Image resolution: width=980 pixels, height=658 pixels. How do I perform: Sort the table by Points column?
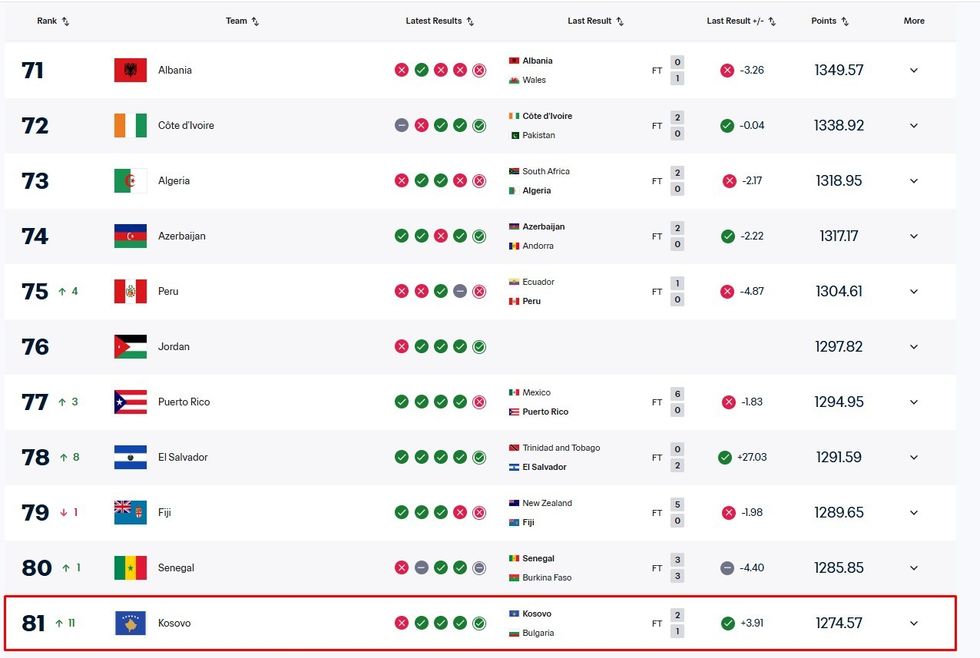pos(830,21)
